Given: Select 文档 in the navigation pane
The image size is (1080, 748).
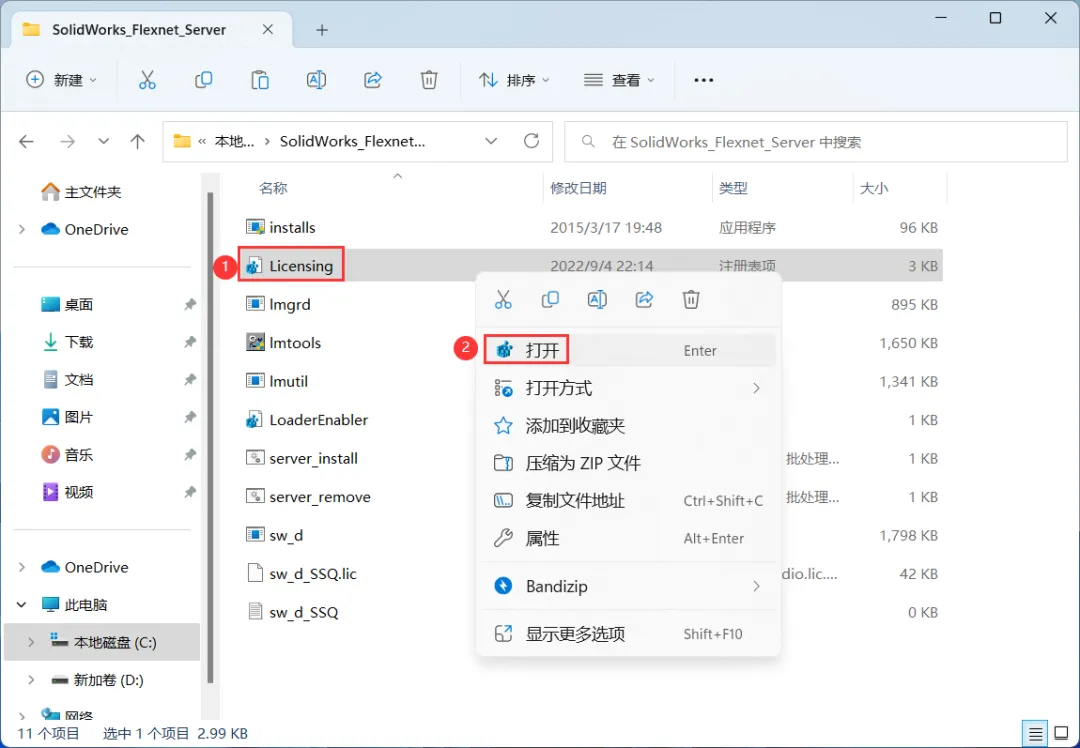Looking at the screenshot, I should (x=67, y=380).
